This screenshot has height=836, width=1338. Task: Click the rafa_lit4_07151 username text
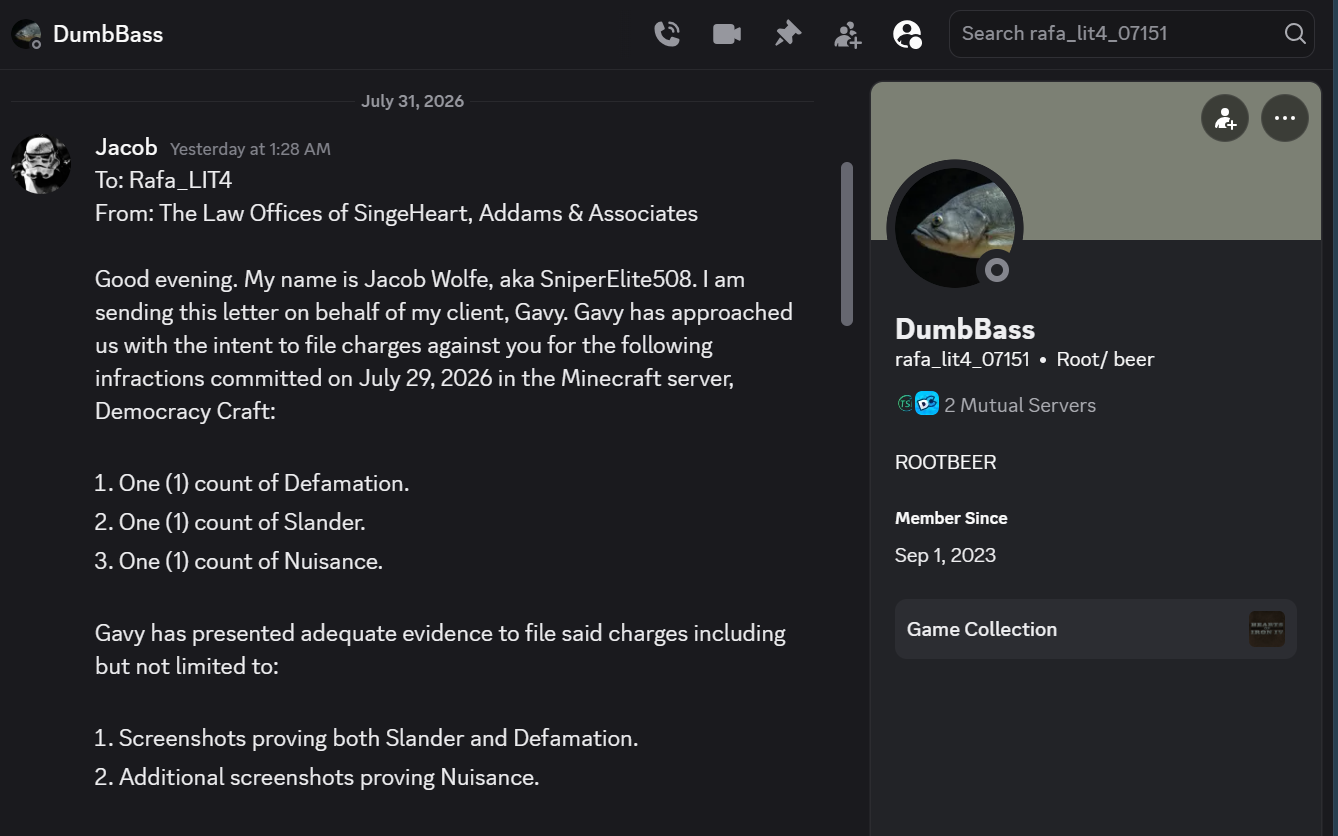pos(962,359)
